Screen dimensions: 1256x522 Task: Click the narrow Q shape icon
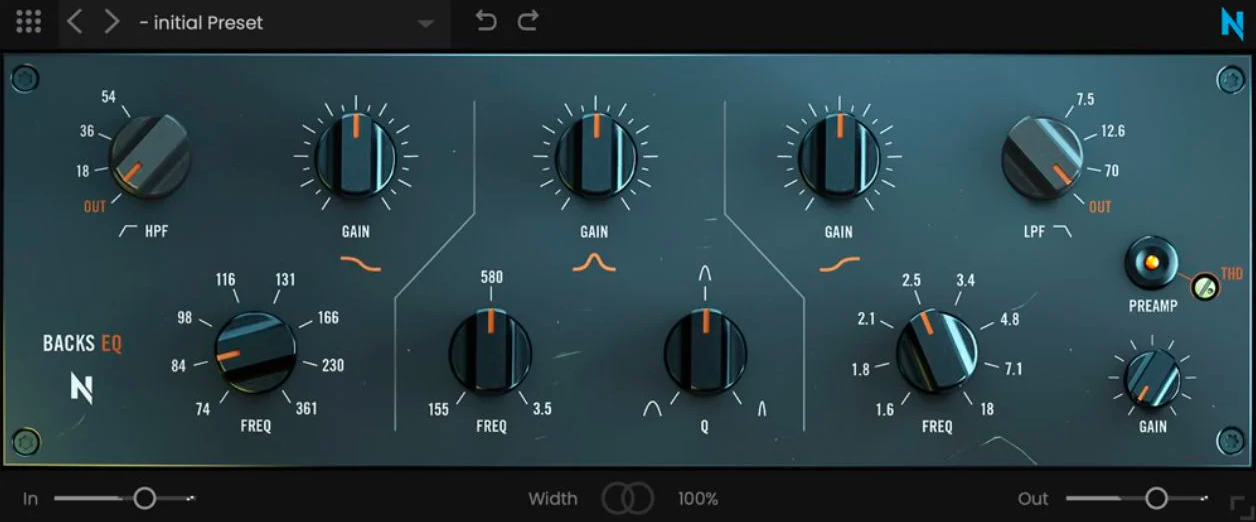pos(763,408)
